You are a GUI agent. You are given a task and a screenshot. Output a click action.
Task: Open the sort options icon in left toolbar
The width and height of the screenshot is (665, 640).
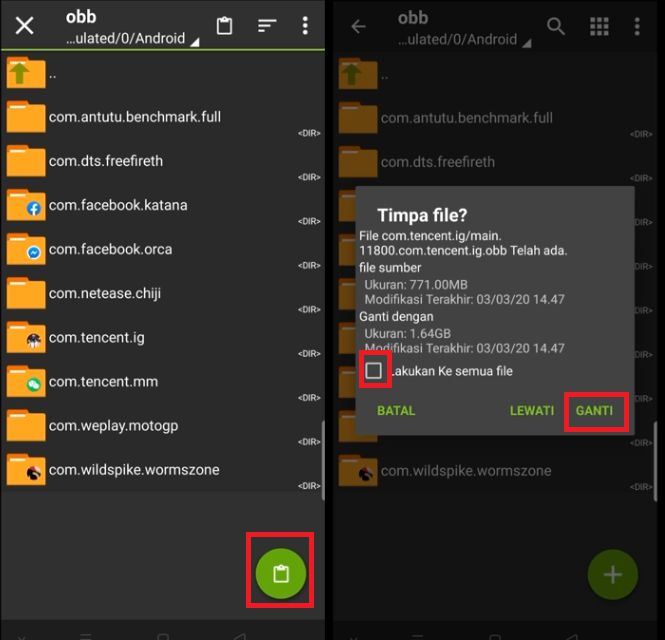click(267, 26)
